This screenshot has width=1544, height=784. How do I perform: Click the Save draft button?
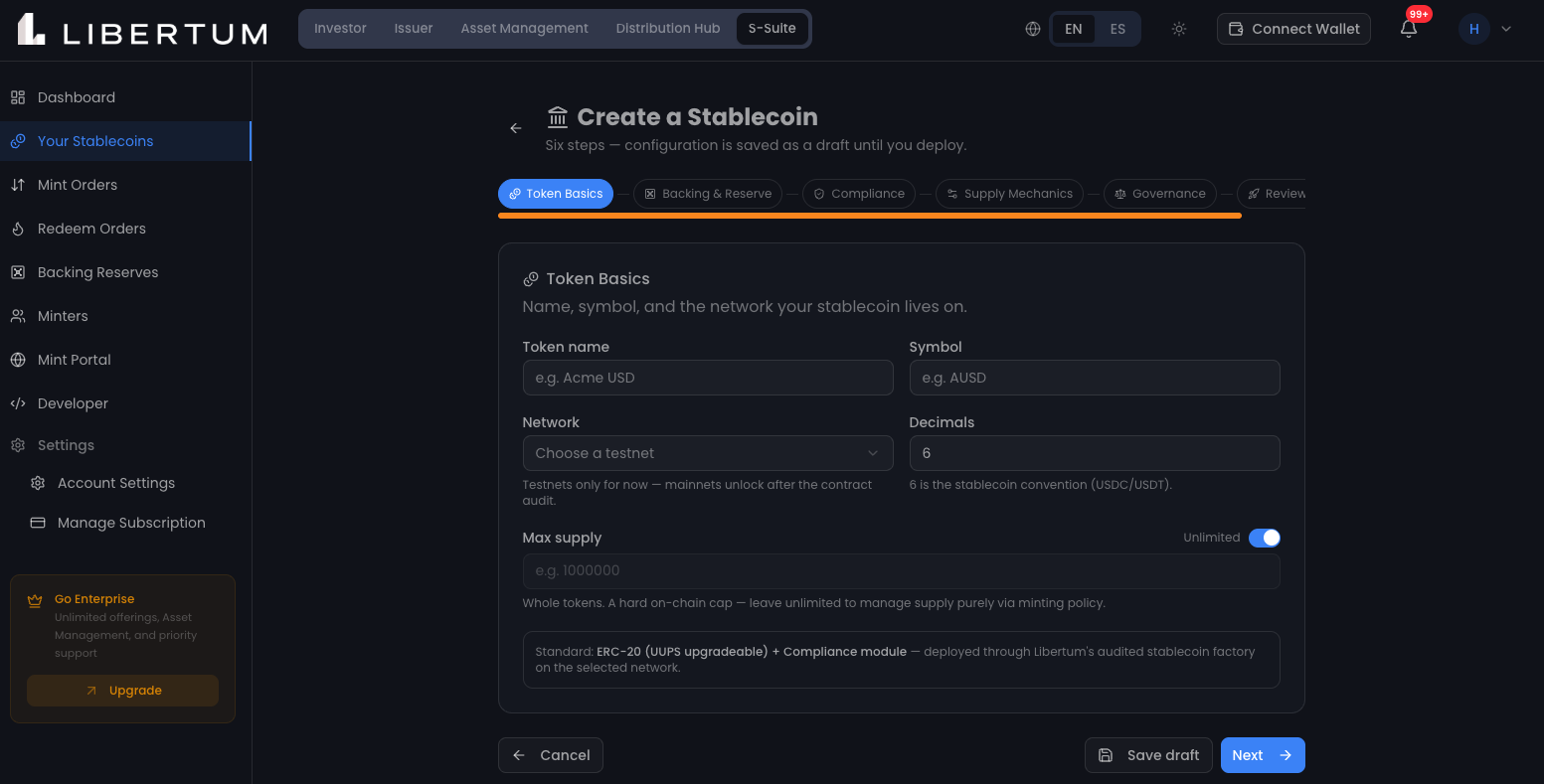[1148, 755]
